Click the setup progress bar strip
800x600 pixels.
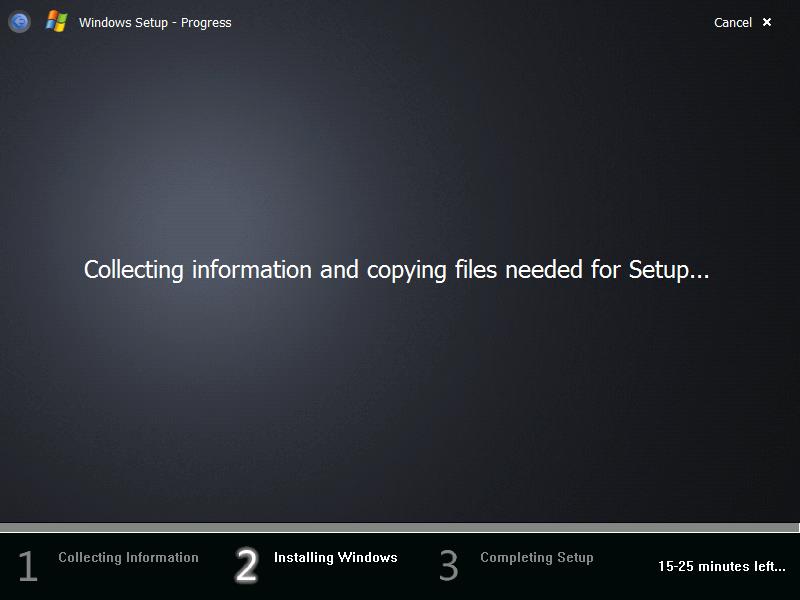pyautogui.click(x=399, y=527)
